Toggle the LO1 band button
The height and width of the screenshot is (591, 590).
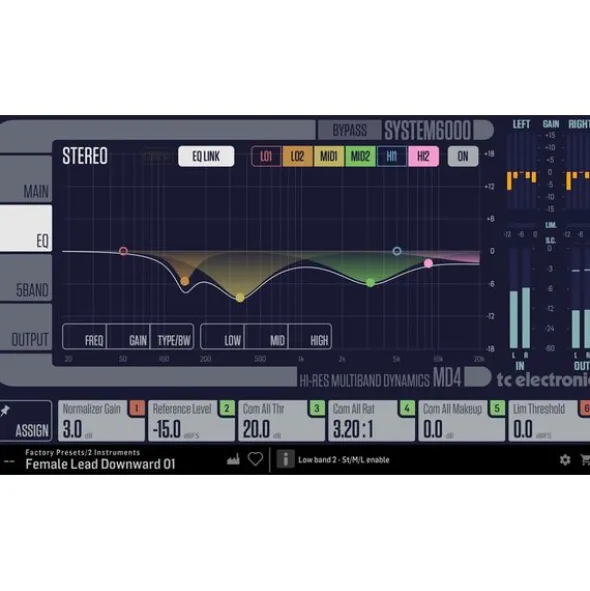(266, 156)
